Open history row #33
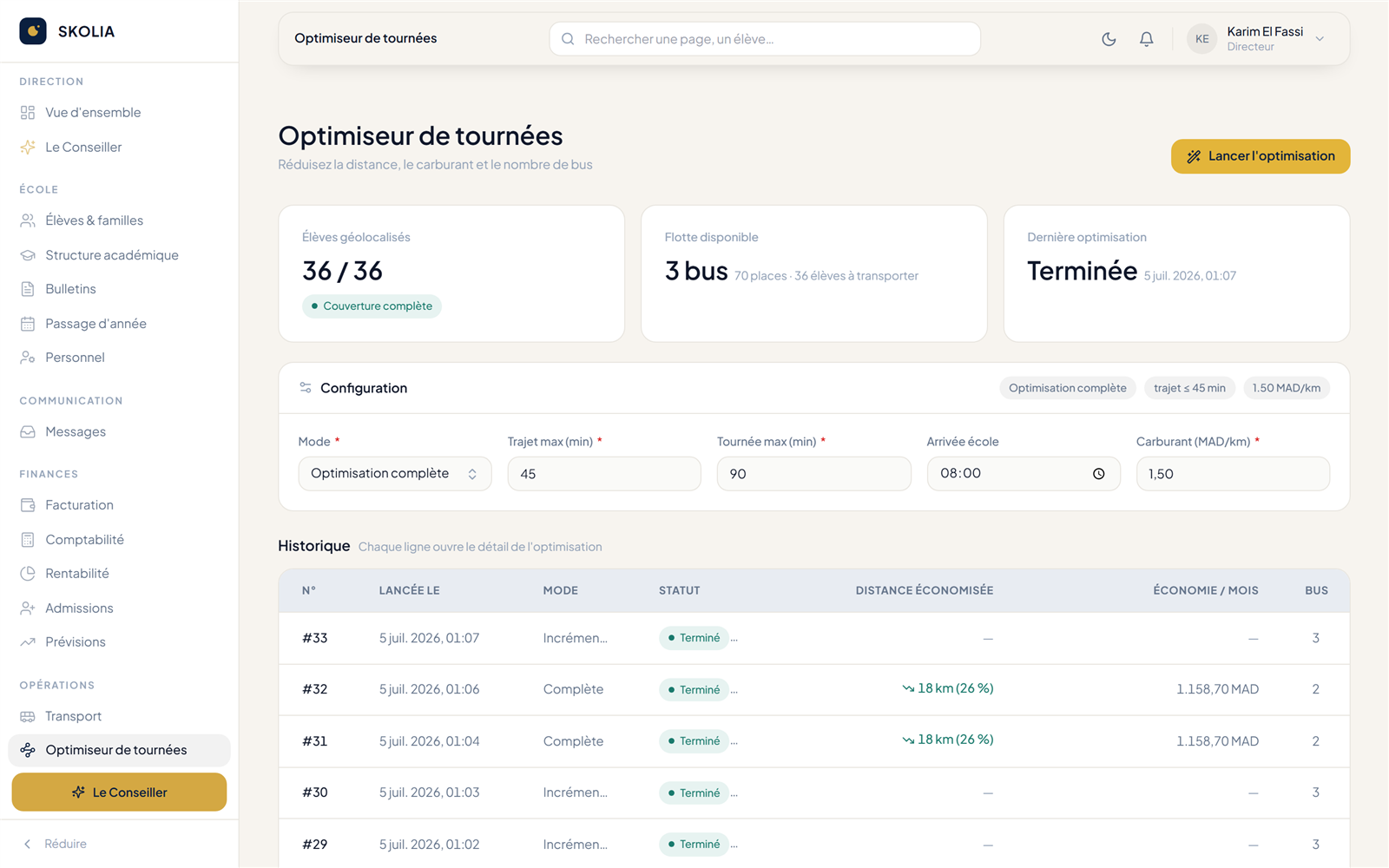 [x=813, y=639]
